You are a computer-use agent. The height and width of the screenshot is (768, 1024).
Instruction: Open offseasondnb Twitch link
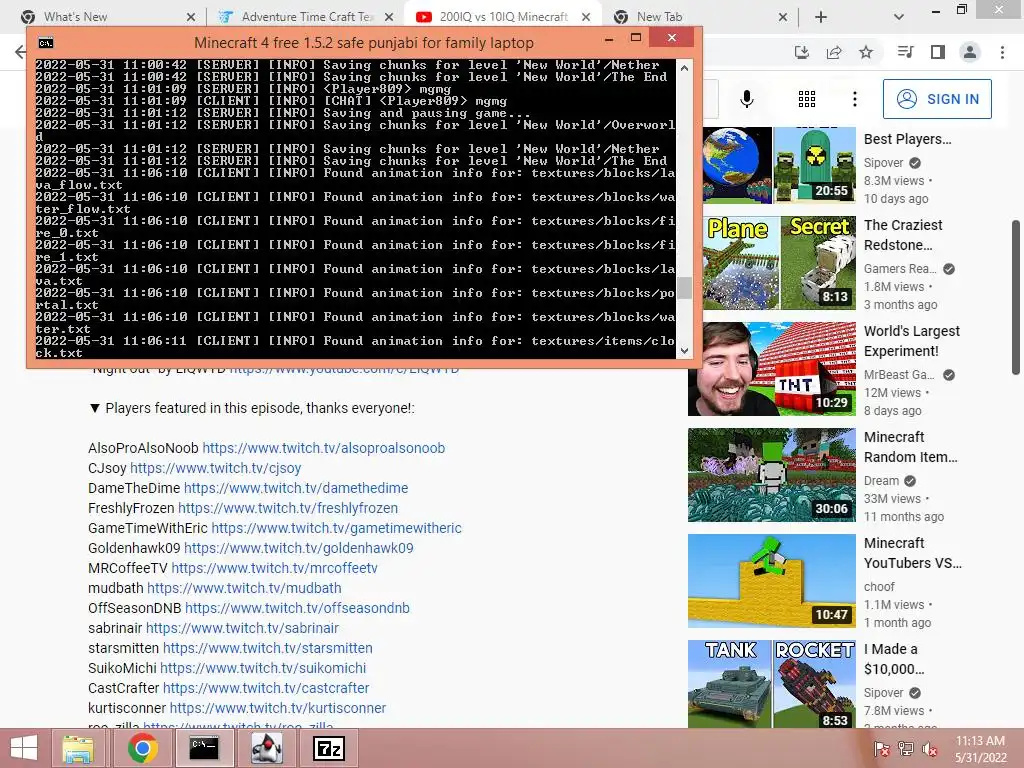click(297, 608)
